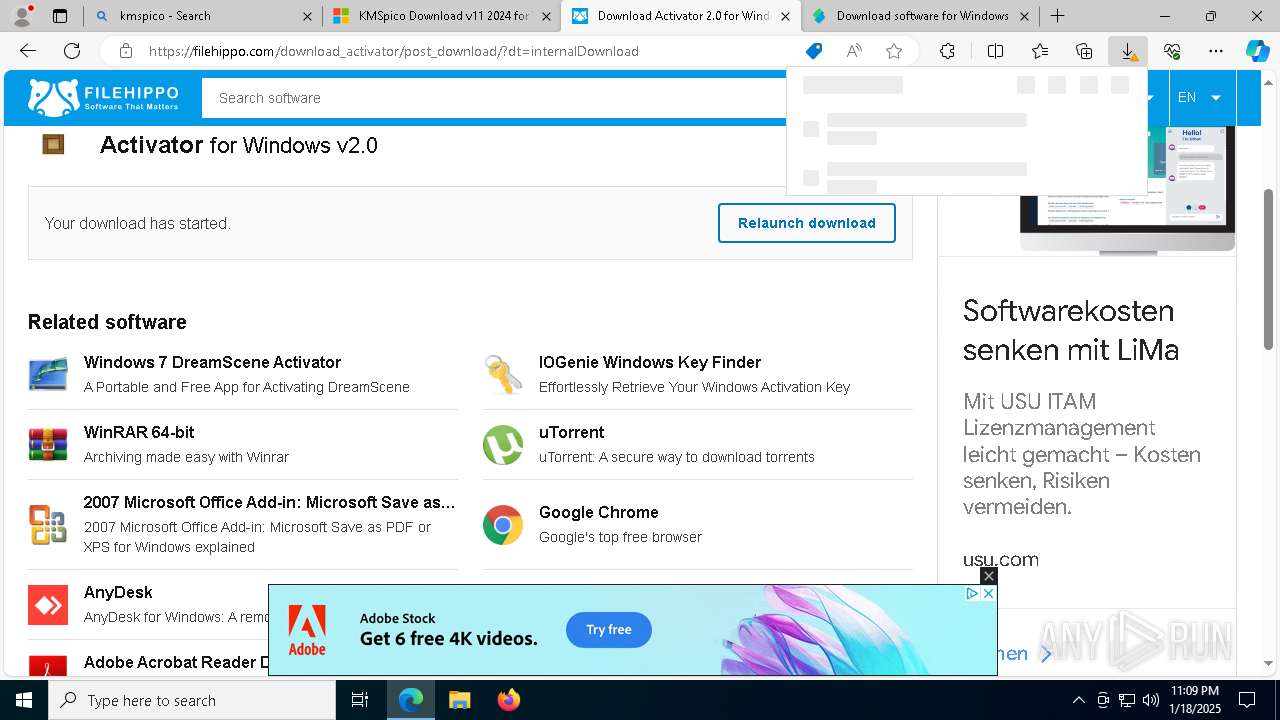Expand the EN language dropdown
Image resolution: width=1280 pixels, height=720 pixels.
pyautogui.click(x=1199, y=97)
